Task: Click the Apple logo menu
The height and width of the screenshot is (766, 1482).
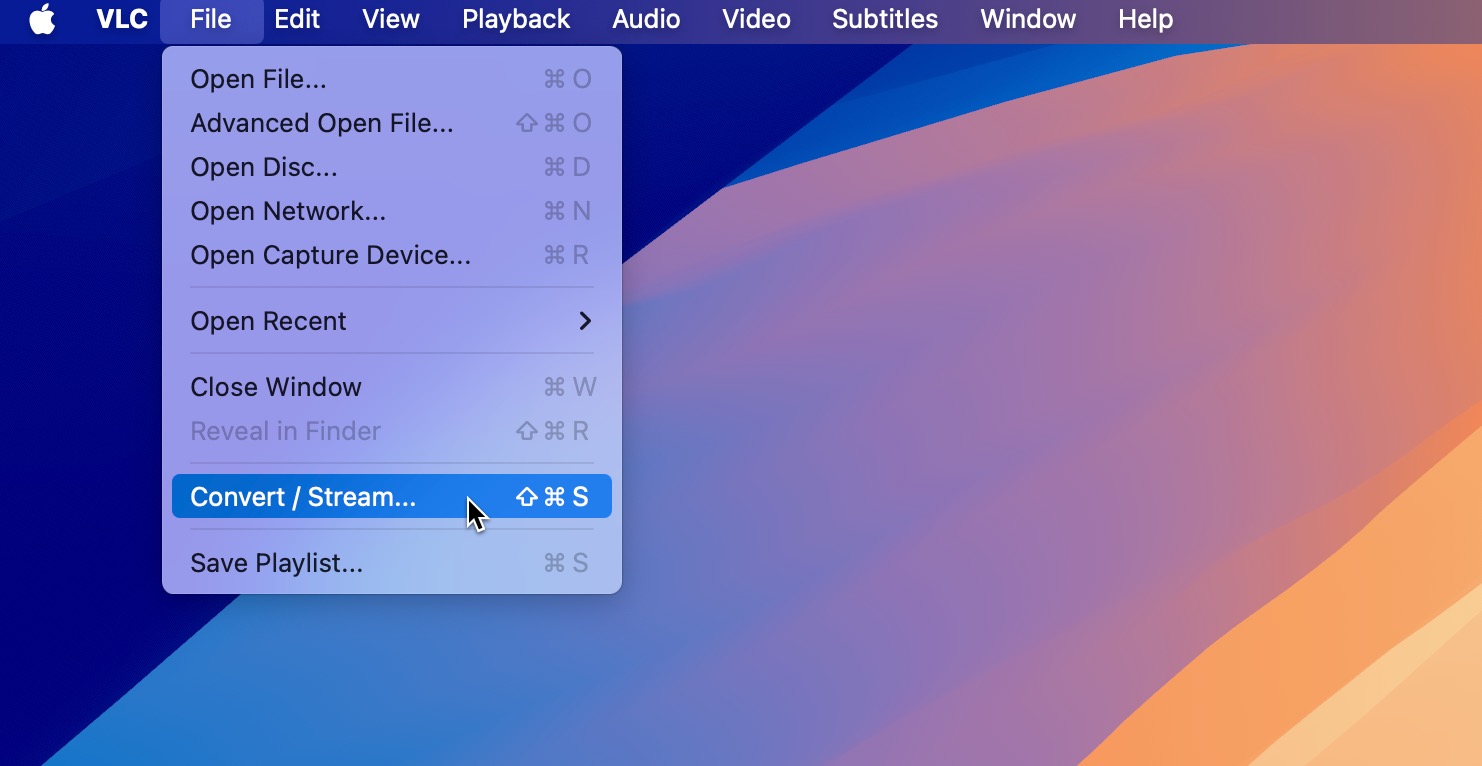Action: (42, 20)
